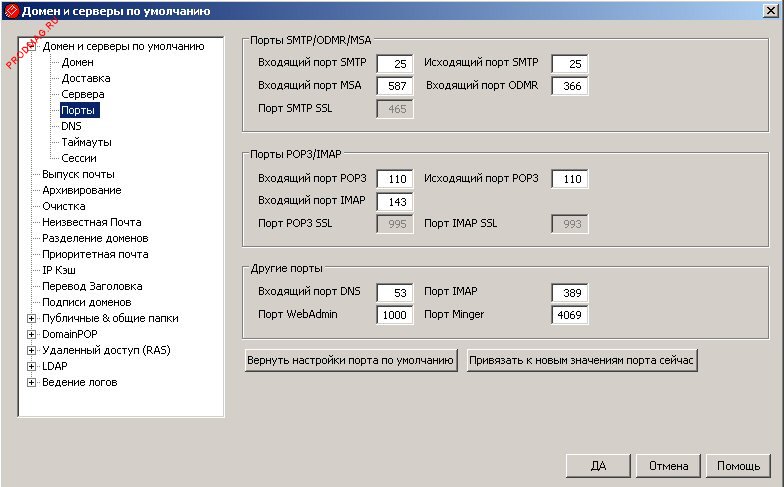Click the Входящий порт IMAP field
This screenshot has width=784, height=487.
pyautogui.click(x=394, y=201)
